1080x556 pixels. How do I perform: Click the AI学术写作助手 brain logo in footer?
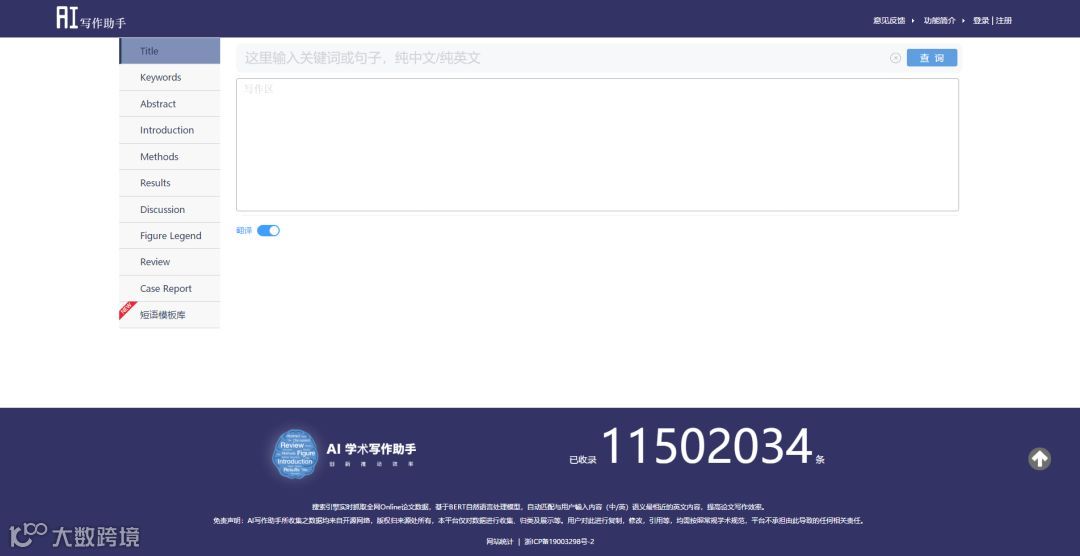click(x=295, y=454)
